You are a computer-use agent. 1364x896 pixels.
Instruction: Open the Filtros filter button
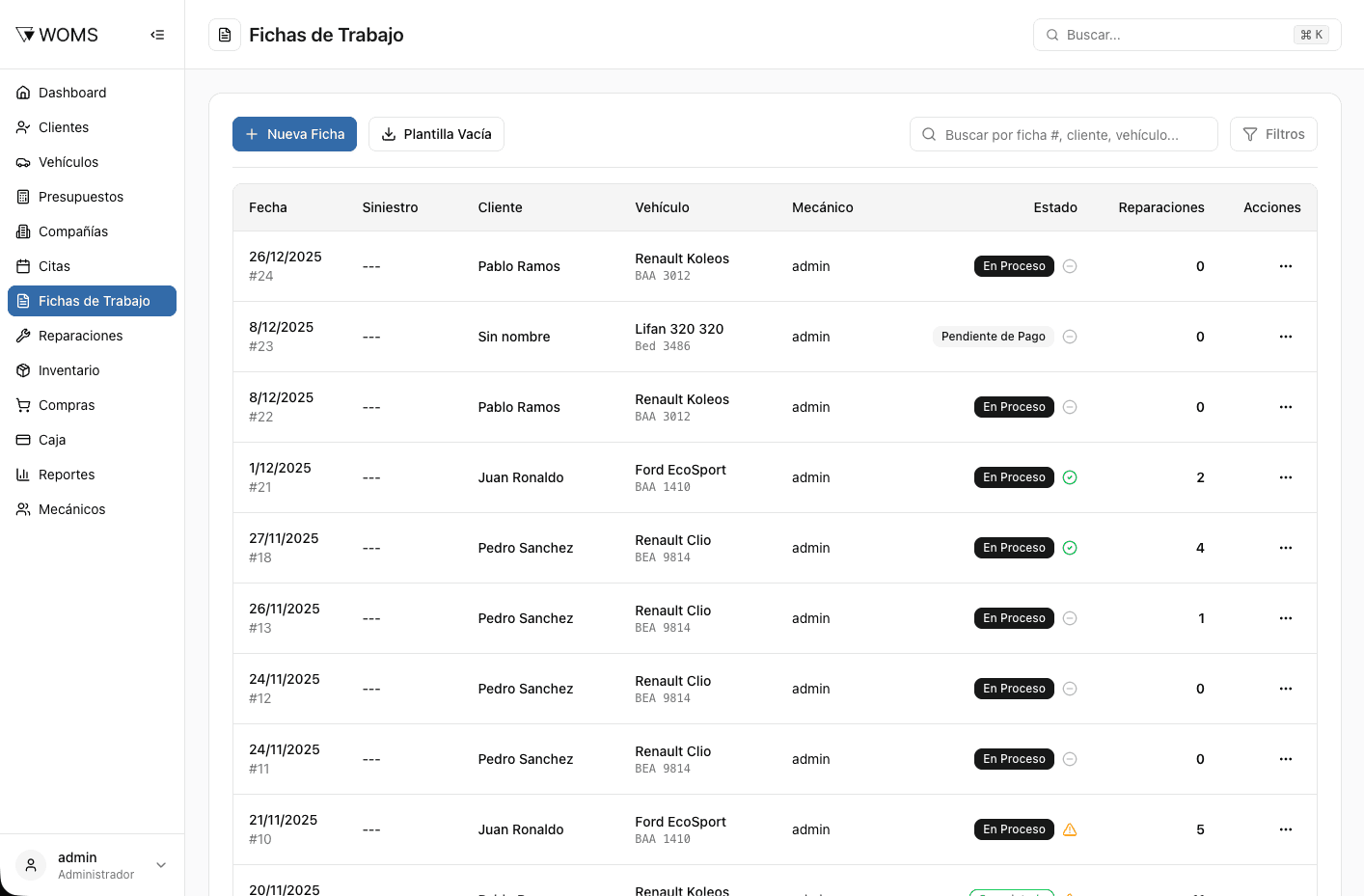click(1273, 134)
